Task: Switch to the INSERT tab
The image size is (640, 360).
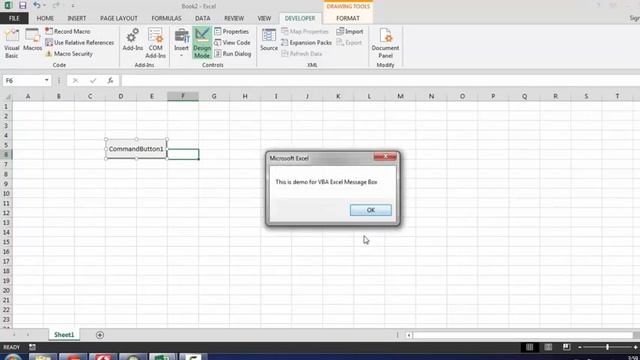Action: pos(77,18)
